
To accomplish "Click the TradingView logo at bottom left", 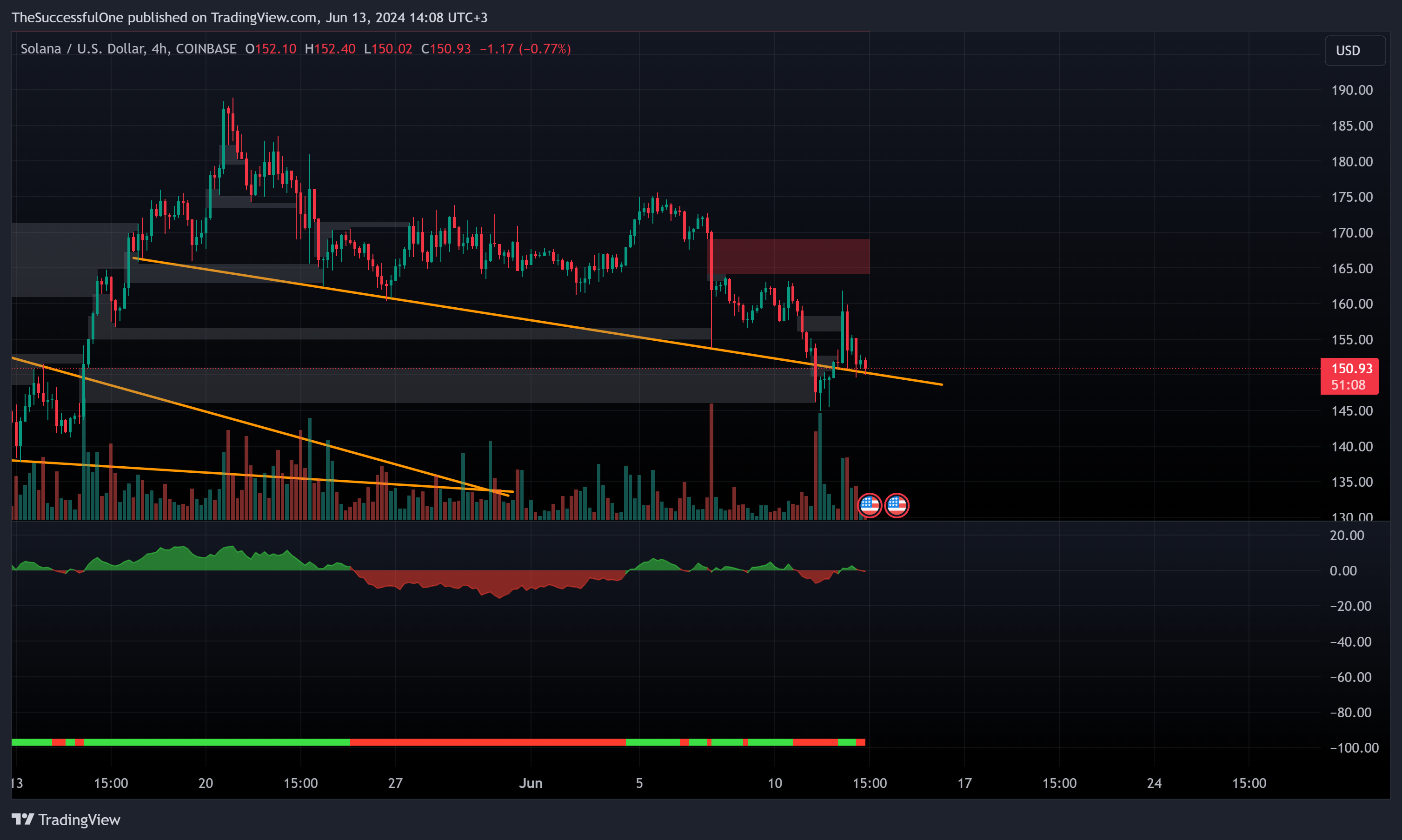I will pos(66,820).
